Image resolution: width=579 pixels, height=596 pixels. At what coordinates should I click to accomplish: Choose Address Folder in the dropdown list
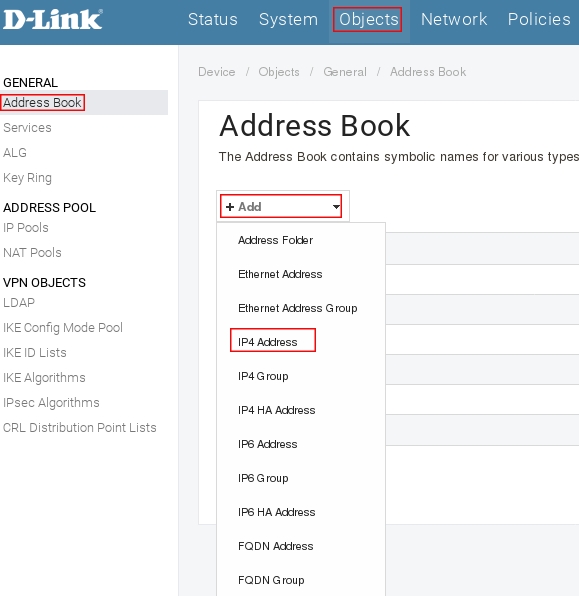click(x=275, y=240)
